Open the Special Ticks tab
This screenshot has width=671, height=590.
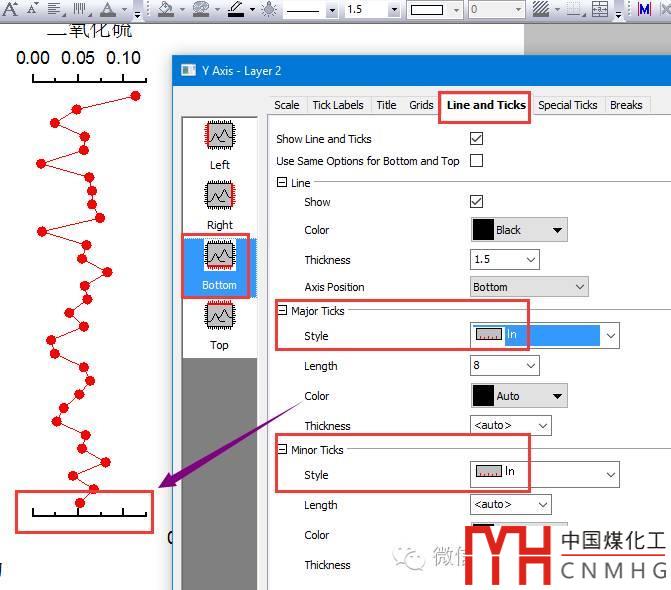(567, 105)
